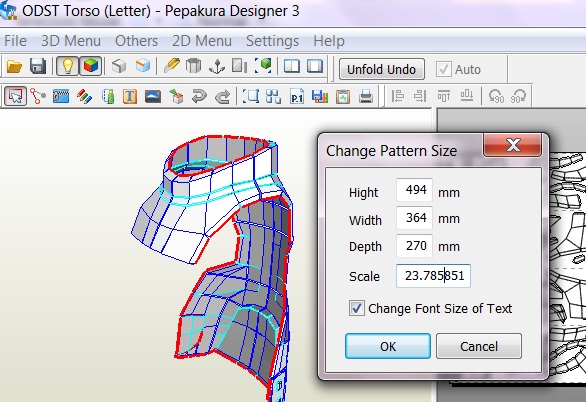The image size is (586, 402).
Task: Open the 2D Menu
Action: [202, 41]
